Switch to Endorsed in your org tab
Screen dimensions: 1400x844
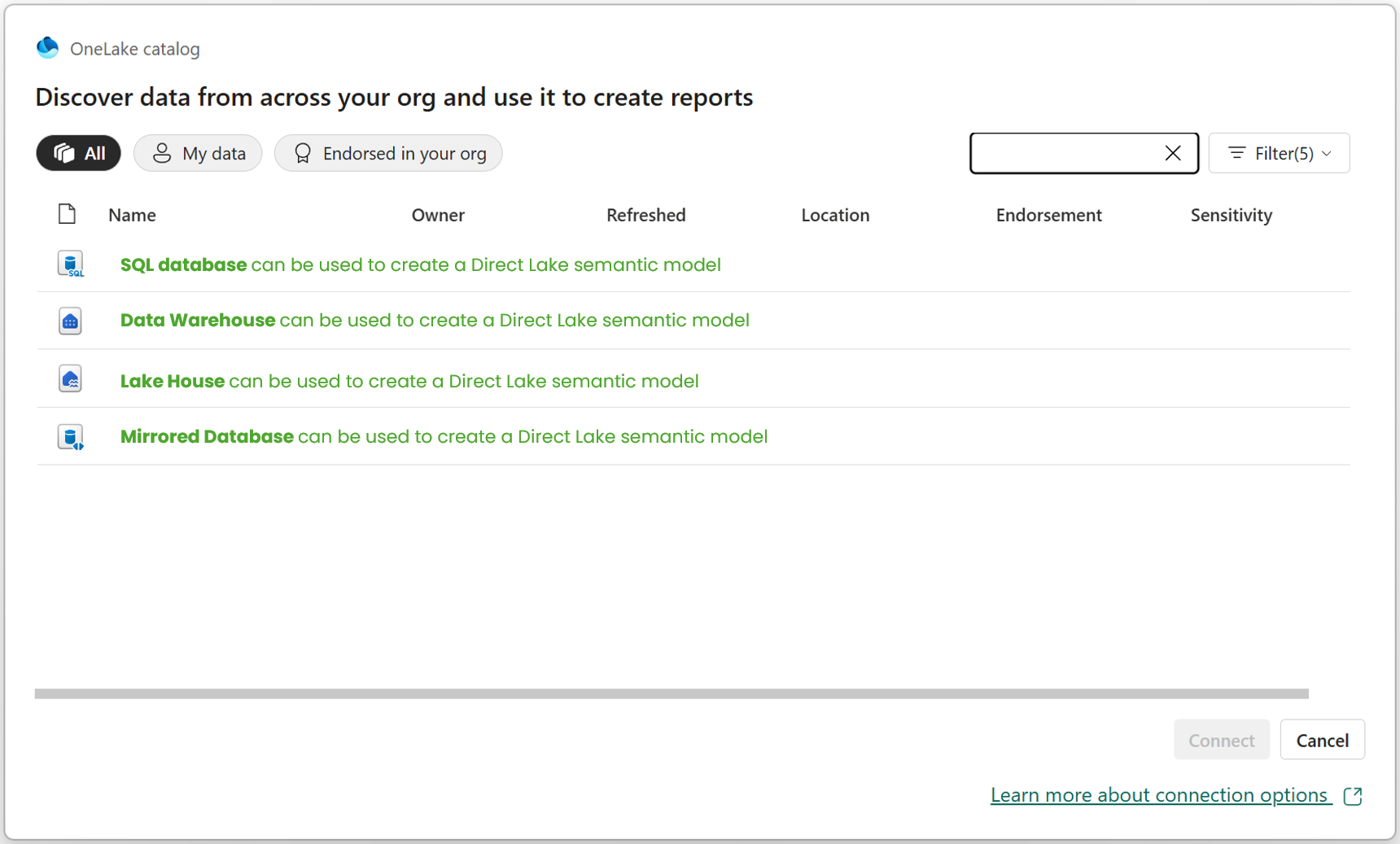388,153
